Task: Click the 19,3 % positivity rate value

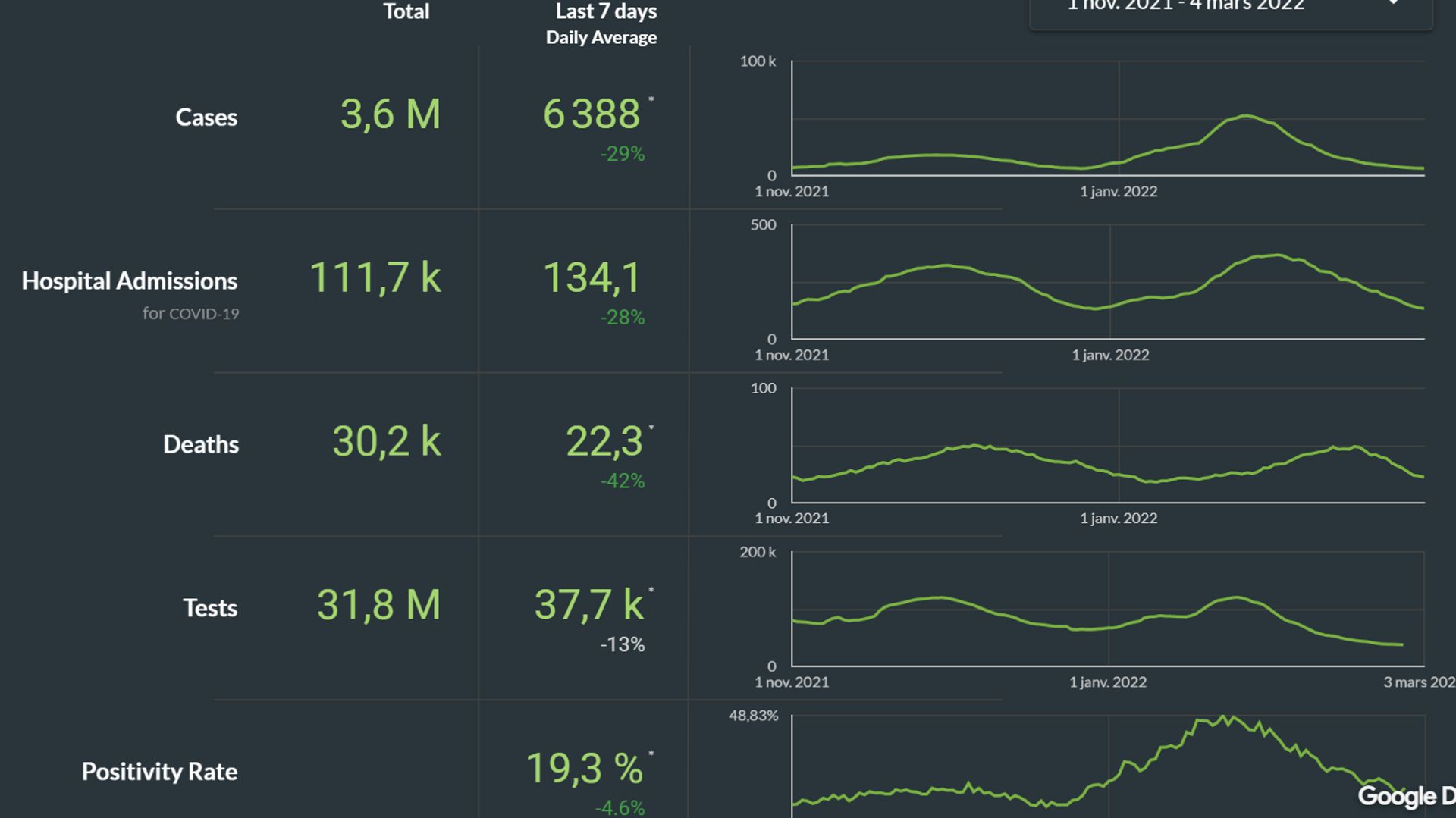Action: (x=584, y=769)
